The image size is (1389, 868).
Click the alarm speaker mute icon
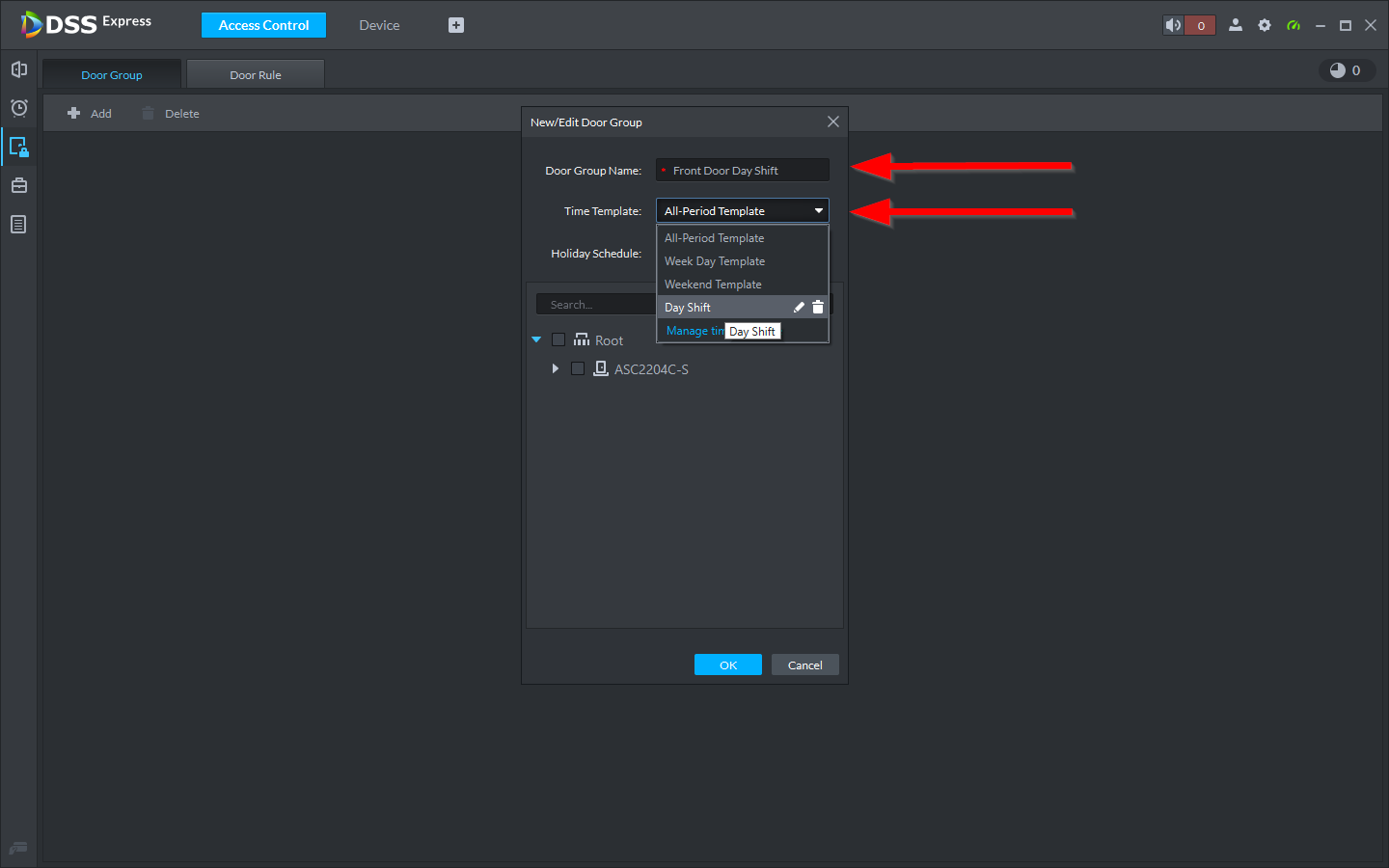[x=1173, y=25]
